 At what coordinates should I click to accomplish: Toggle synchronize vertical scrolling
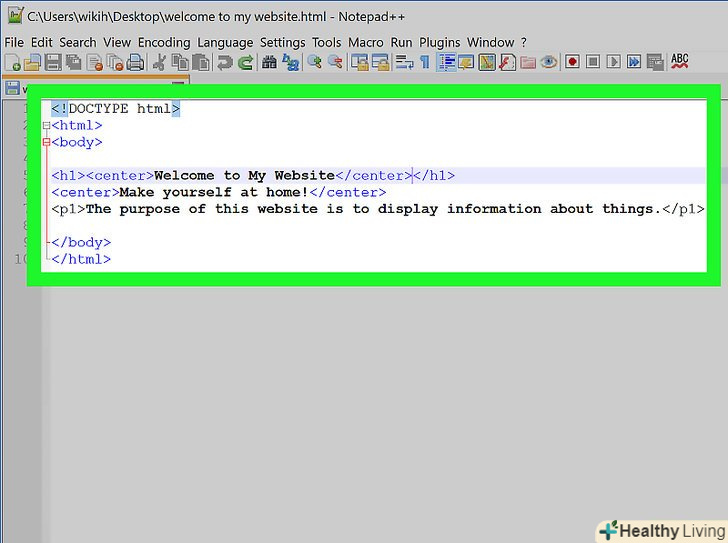pyautogui.click(x=359, y=62)
